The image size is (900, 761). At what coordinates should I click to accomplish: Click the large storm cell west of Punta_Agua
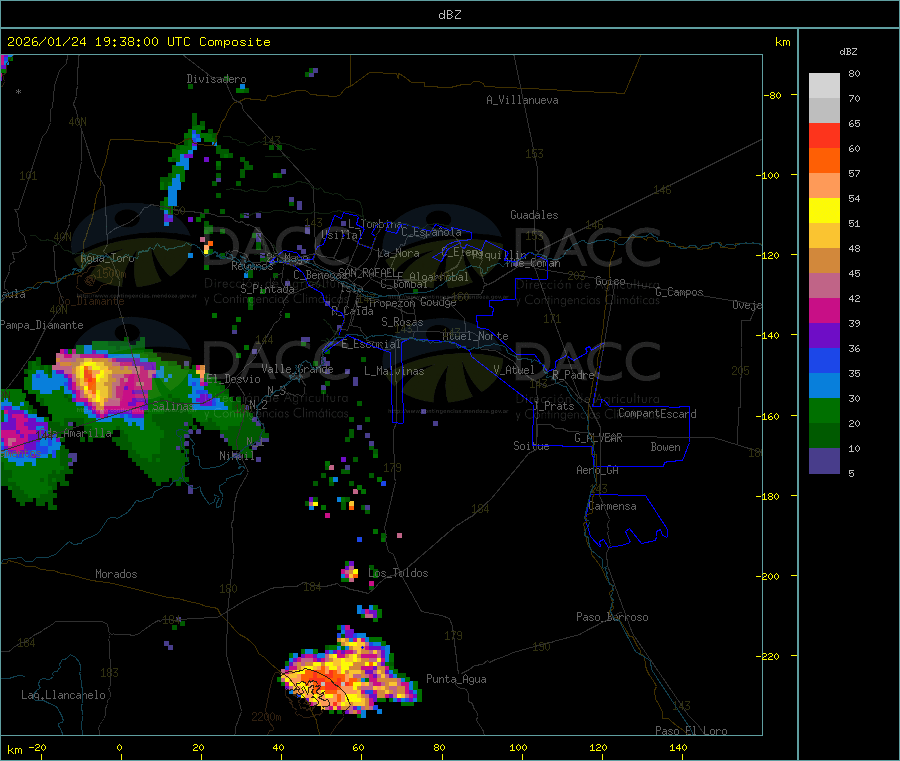click(351, 673)
